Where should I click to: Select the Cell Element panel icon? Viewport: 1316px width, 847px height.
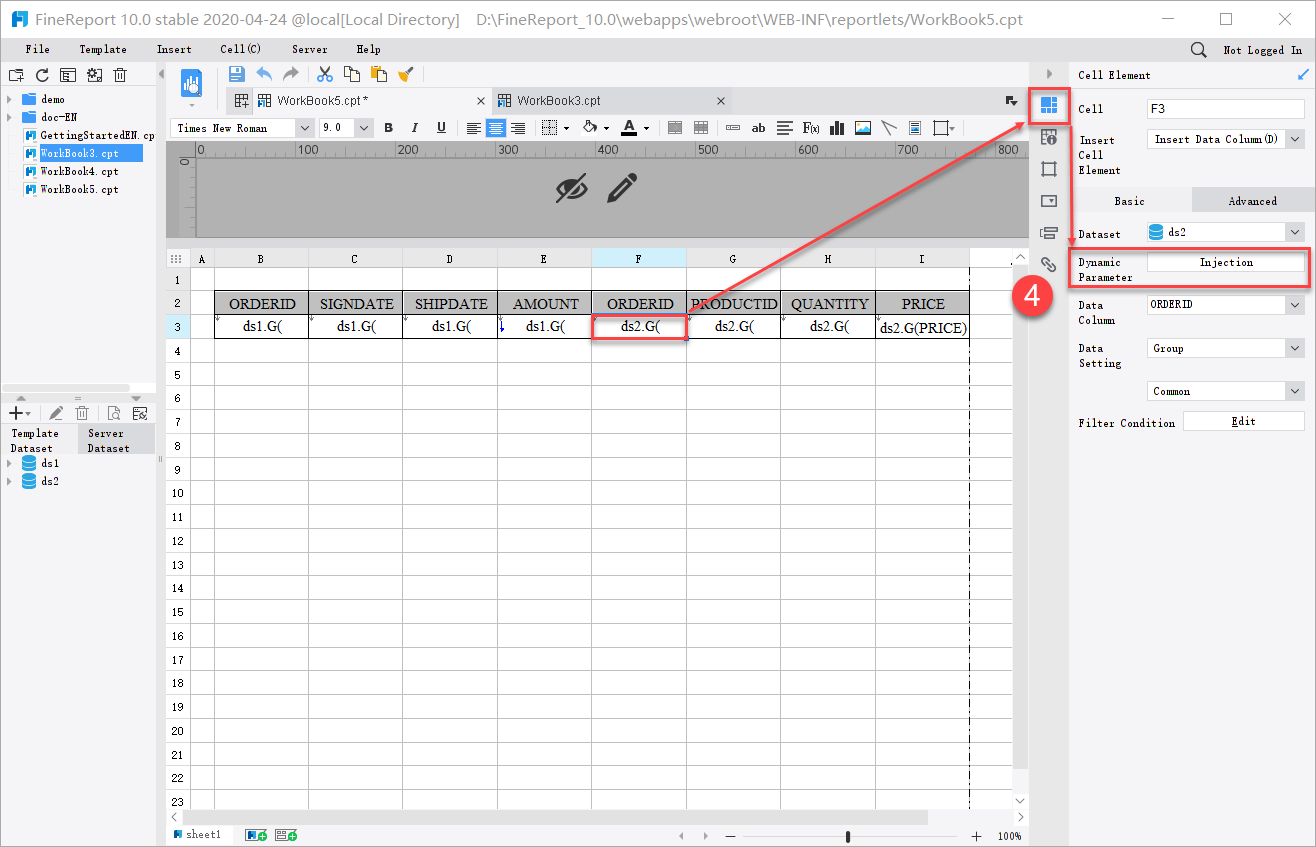click(1049, 106)
